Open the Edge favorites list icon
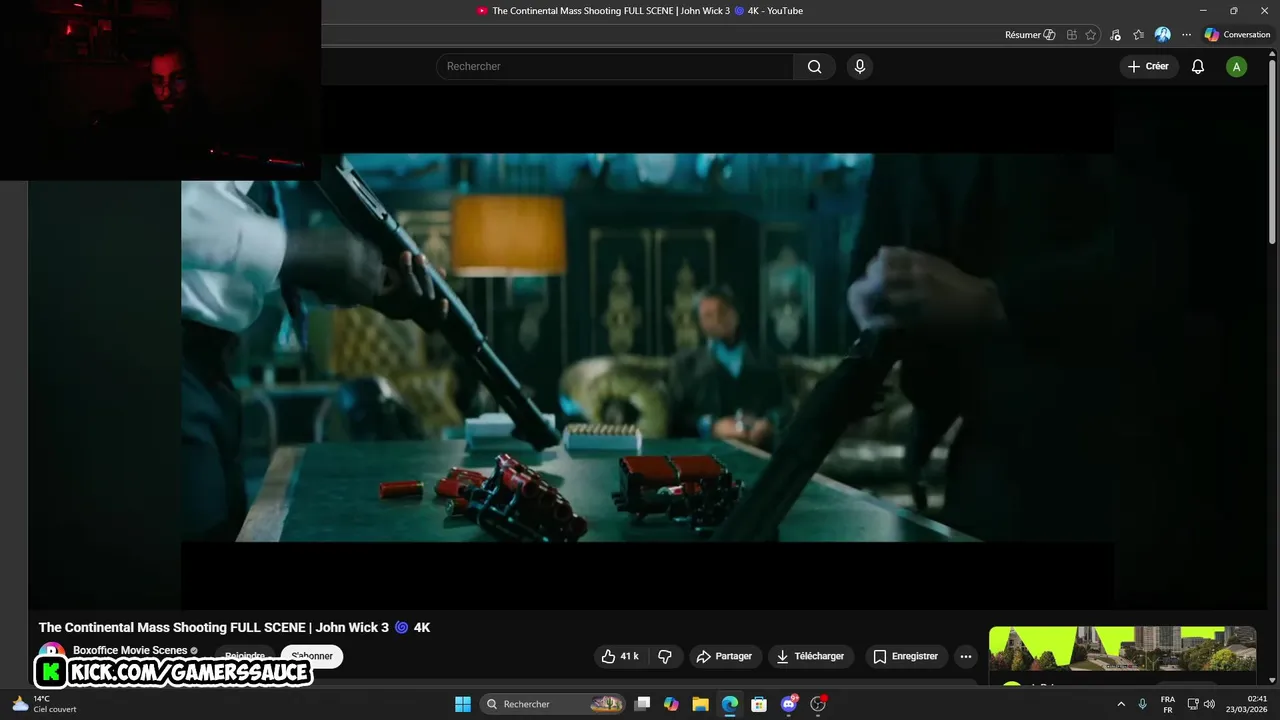 click(x=1139, y=35)
